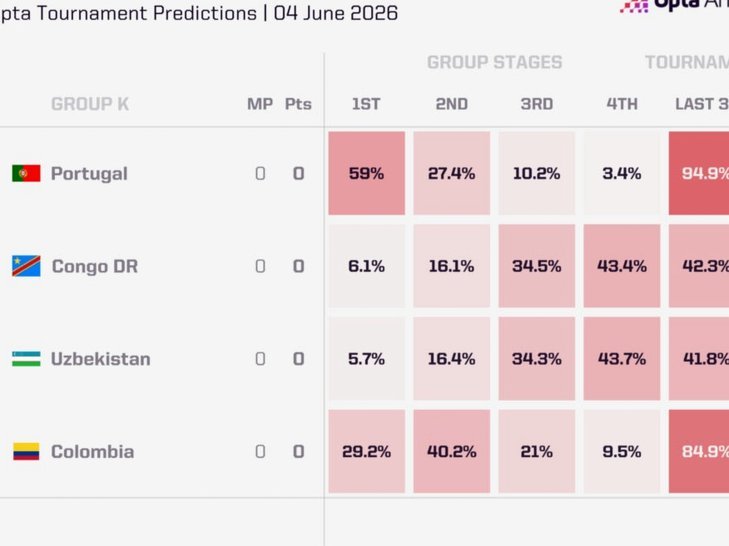Click the Opta logo icon

point(634,6)
